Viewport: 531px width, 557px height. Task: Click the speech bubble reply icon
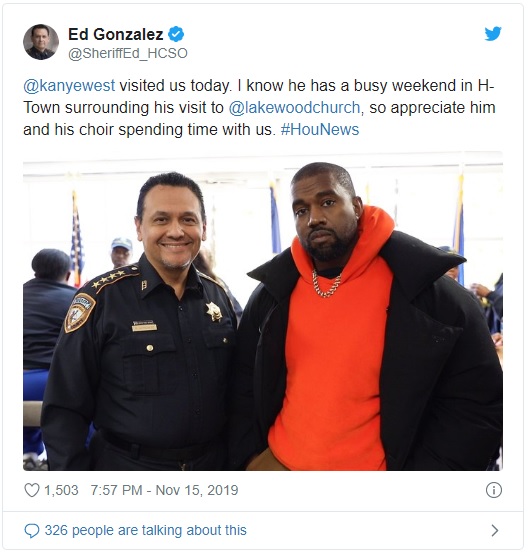(32, 531)
